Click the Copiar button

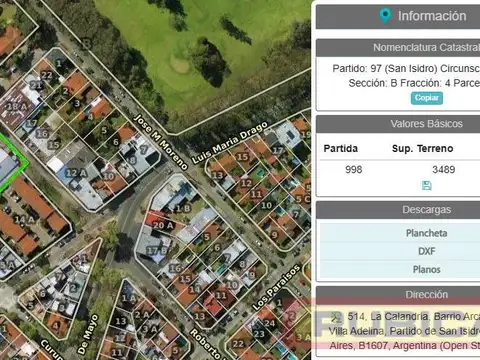[x=427, y=98]
